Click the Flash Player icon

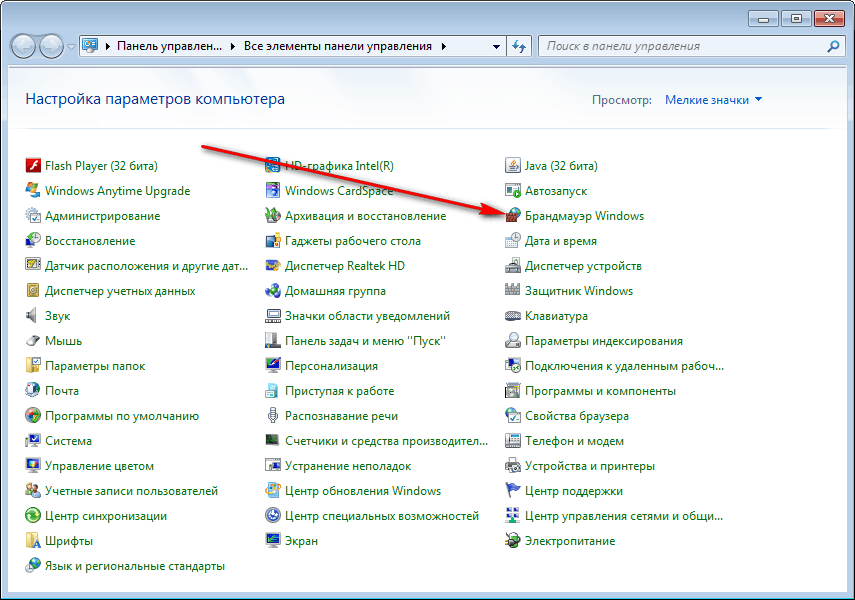click(33, 166)
